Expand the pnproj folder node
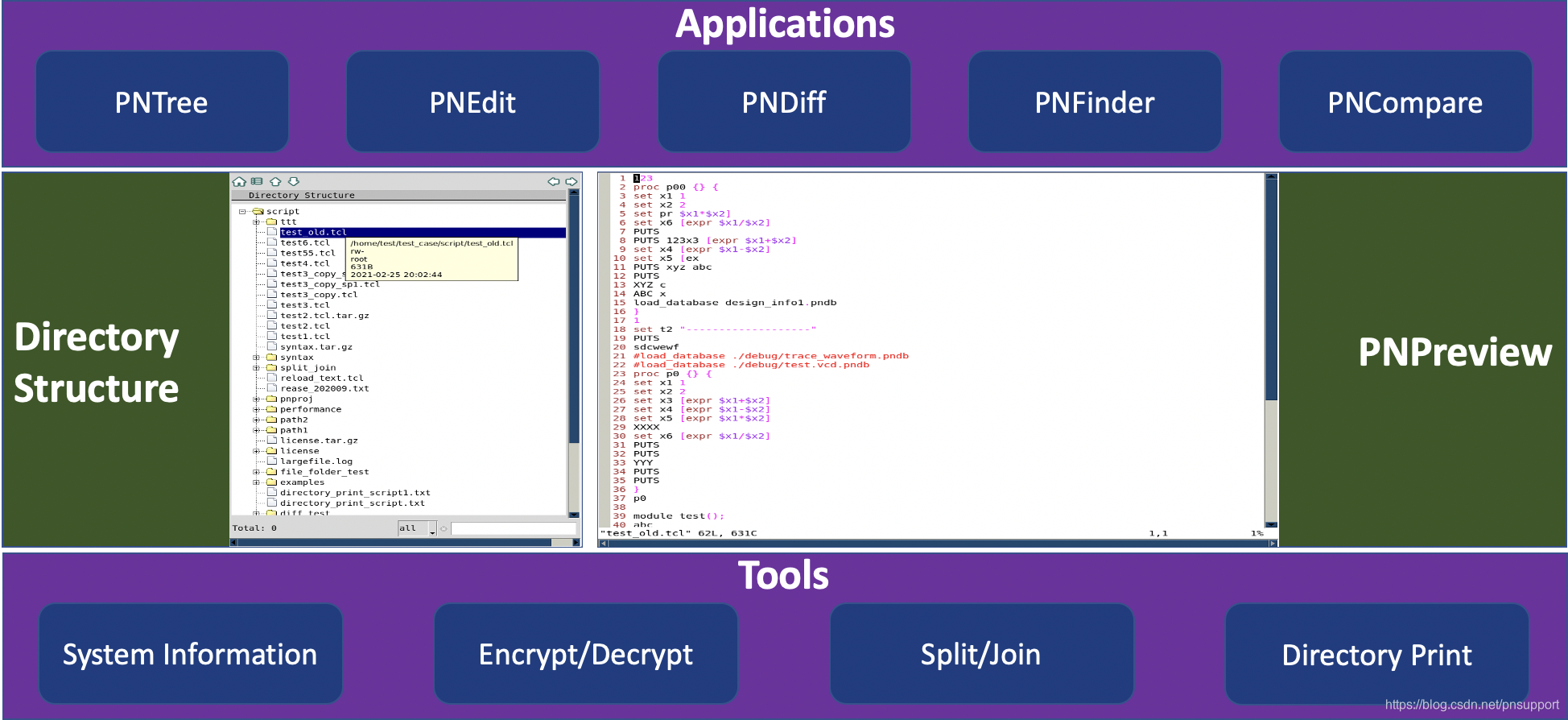 pos(256,399)
